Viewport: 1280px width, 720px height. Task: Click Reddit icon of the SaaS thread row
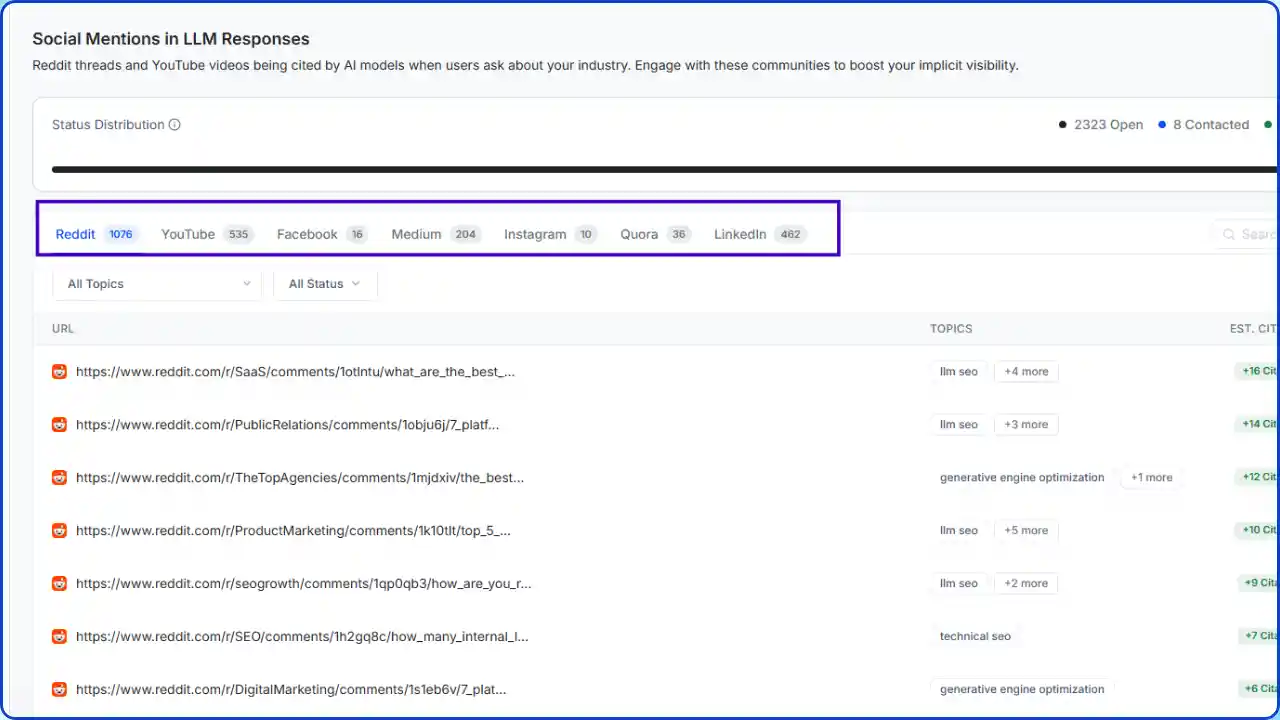tap(59, 371)
